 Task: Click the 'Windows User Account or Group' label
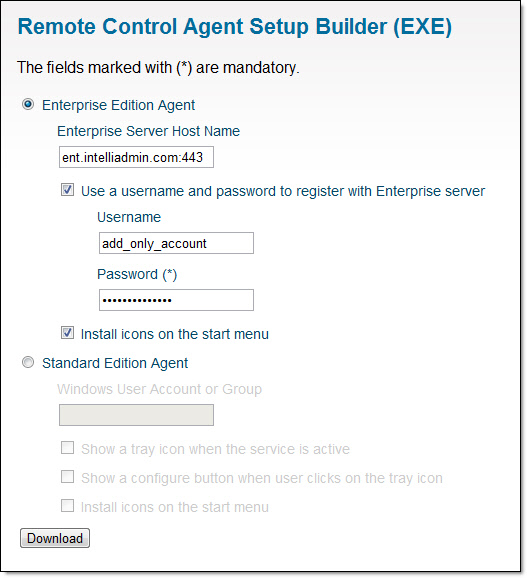[x=160, y=389]
